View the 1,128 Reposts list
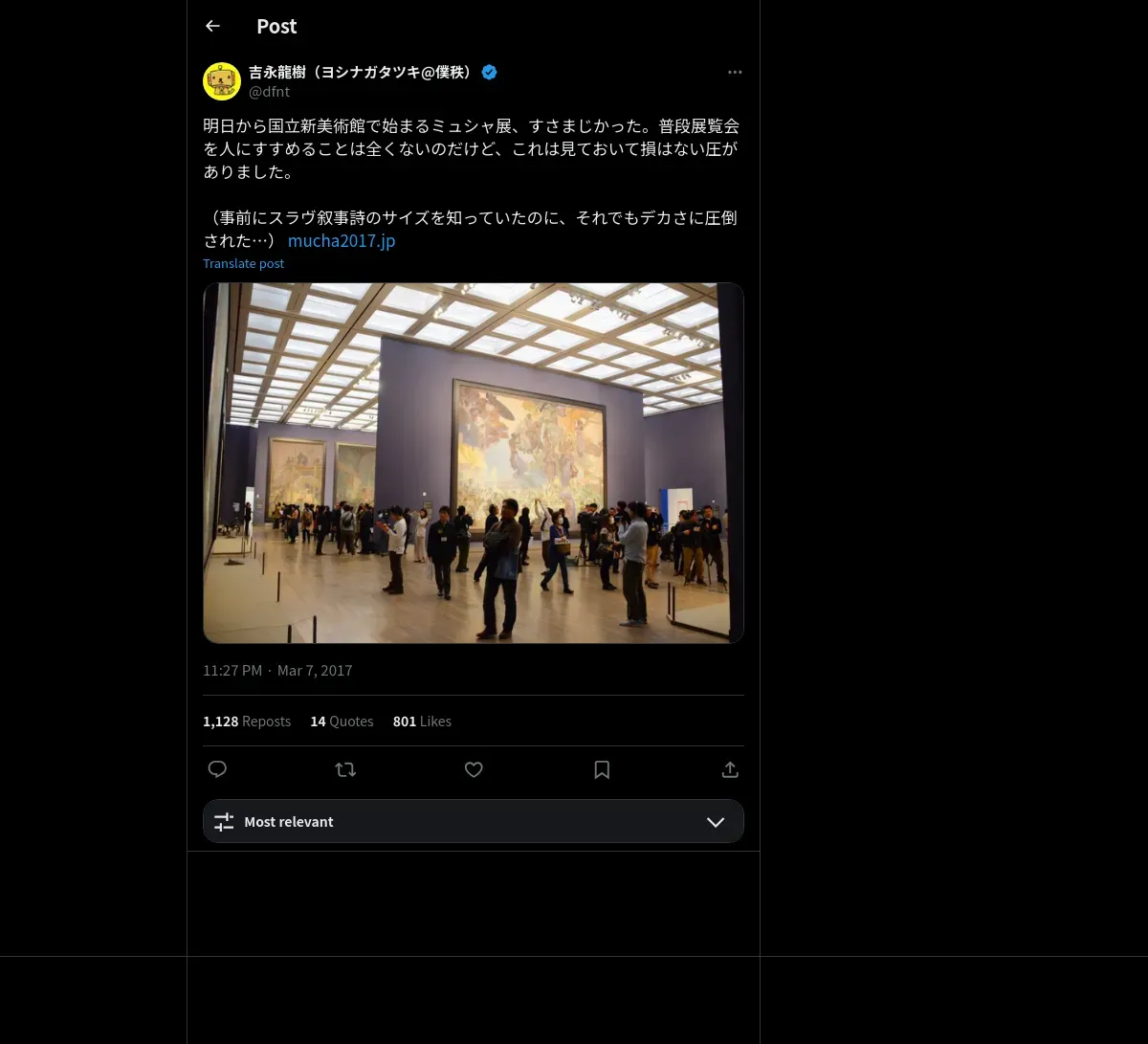 click(x=247, y=722)
